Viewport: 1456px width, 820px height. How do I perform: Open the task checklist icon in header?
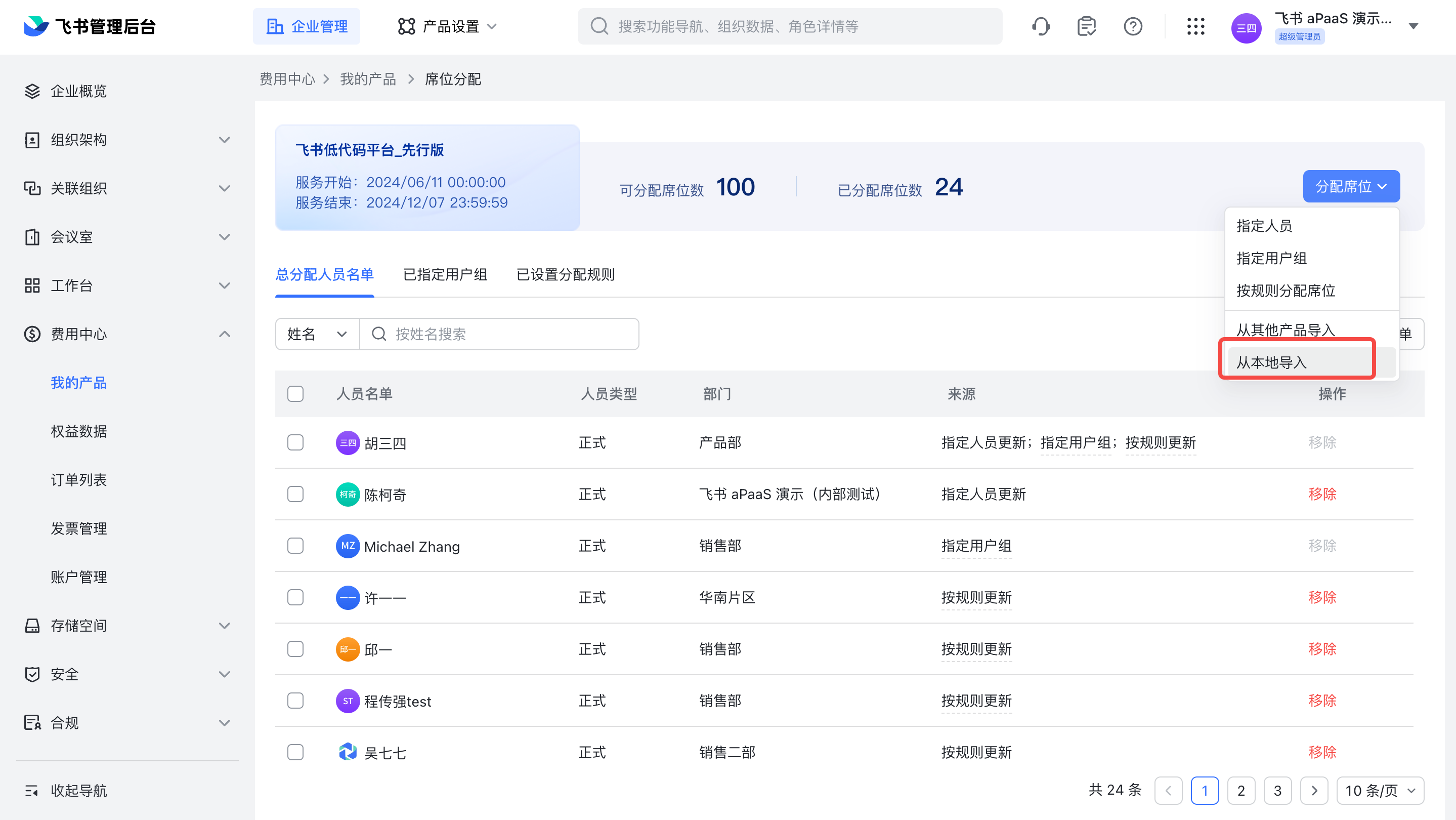[1086, 26]
